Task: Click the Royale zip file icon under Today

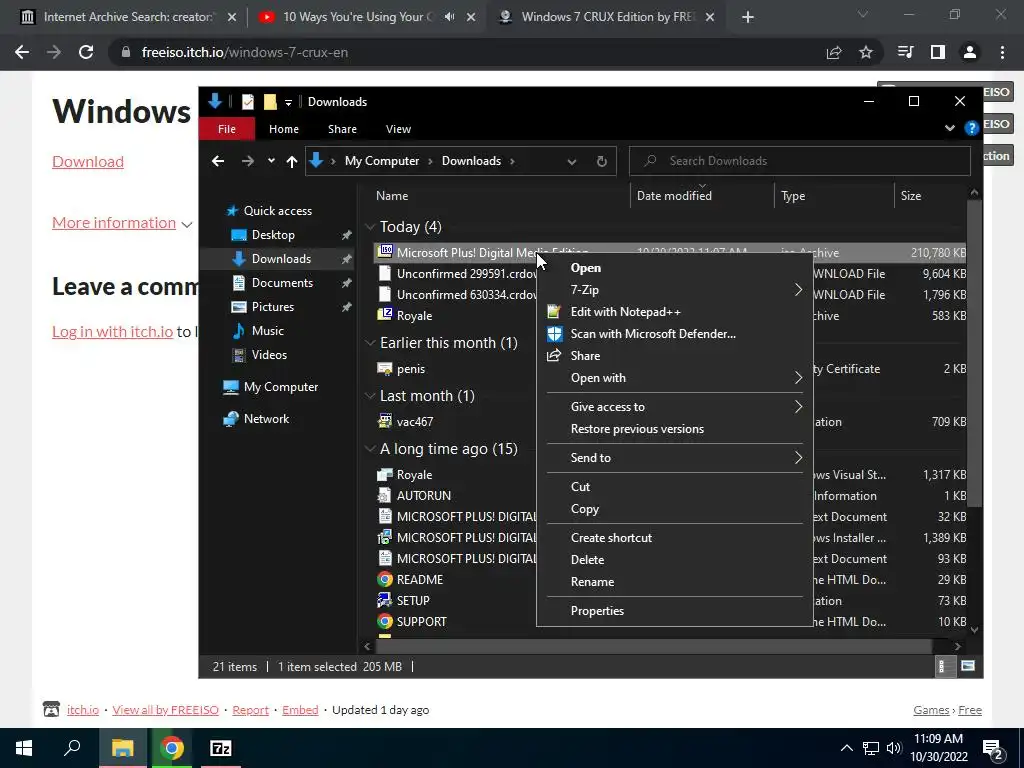Action: [x=385, y=315]
